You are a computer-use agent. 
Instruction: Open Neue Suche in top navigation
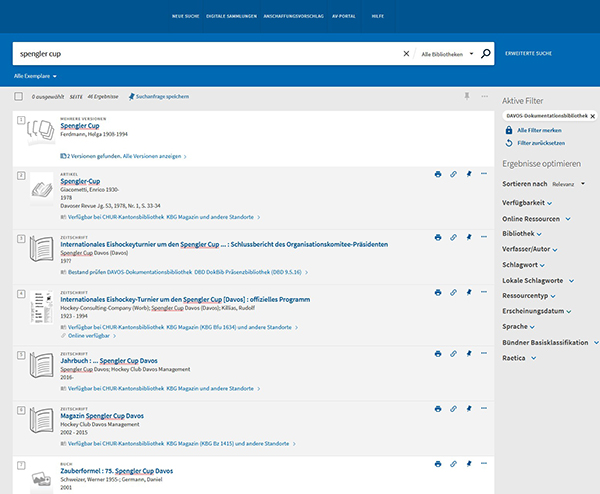[186, 16]
